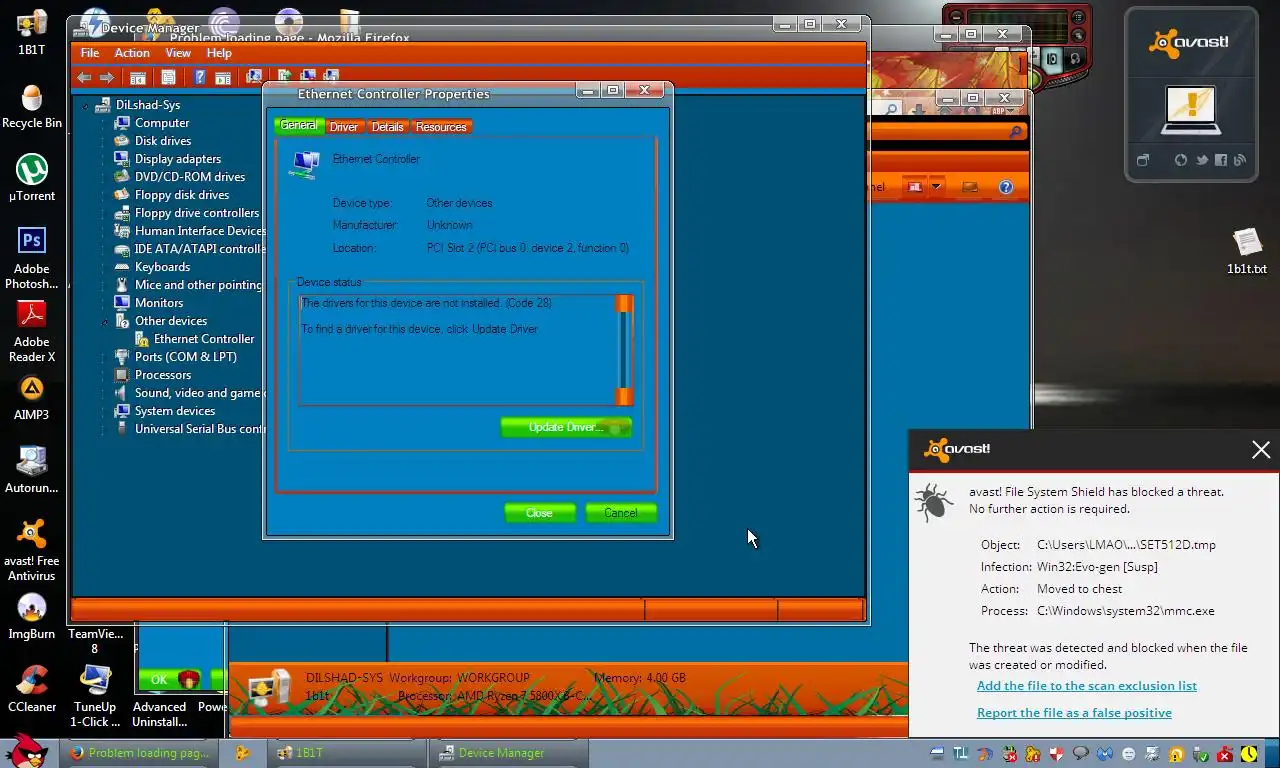1280x768 pixels.
Task: Open the CCleaner desktop shortcut
Action: pos(32,689)
